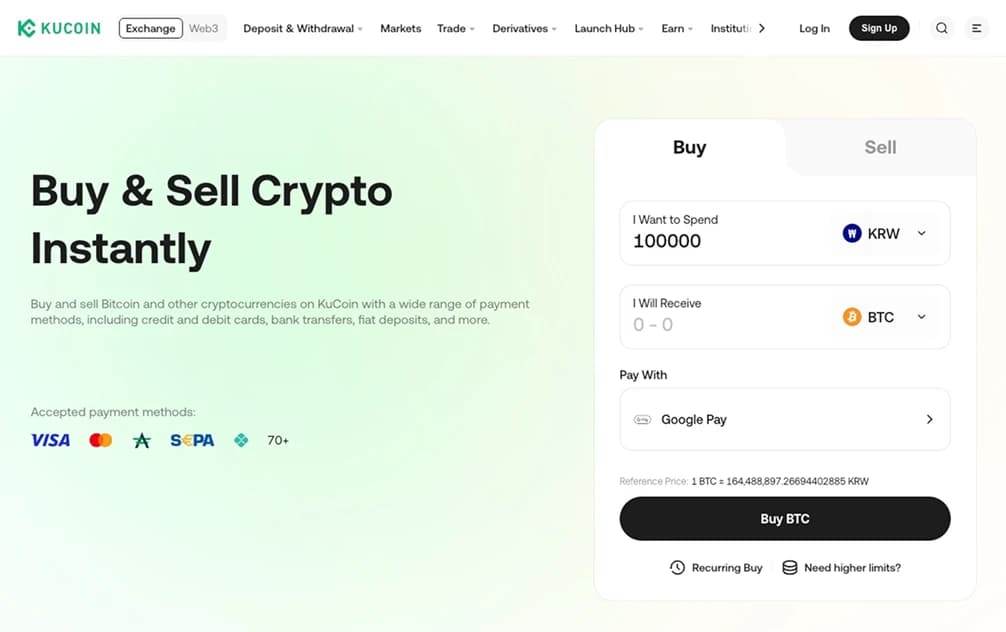Open the BTC currency dropdown
Viewport: 1006px width, 632px height.
920,317
